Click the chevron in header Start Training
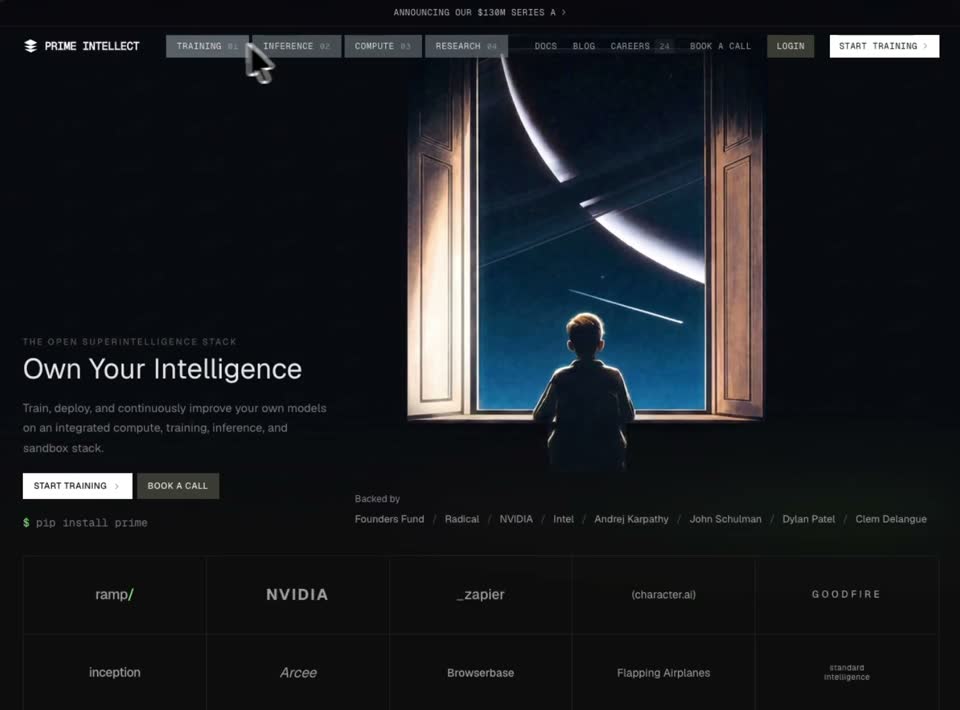 tap(925, 46)
